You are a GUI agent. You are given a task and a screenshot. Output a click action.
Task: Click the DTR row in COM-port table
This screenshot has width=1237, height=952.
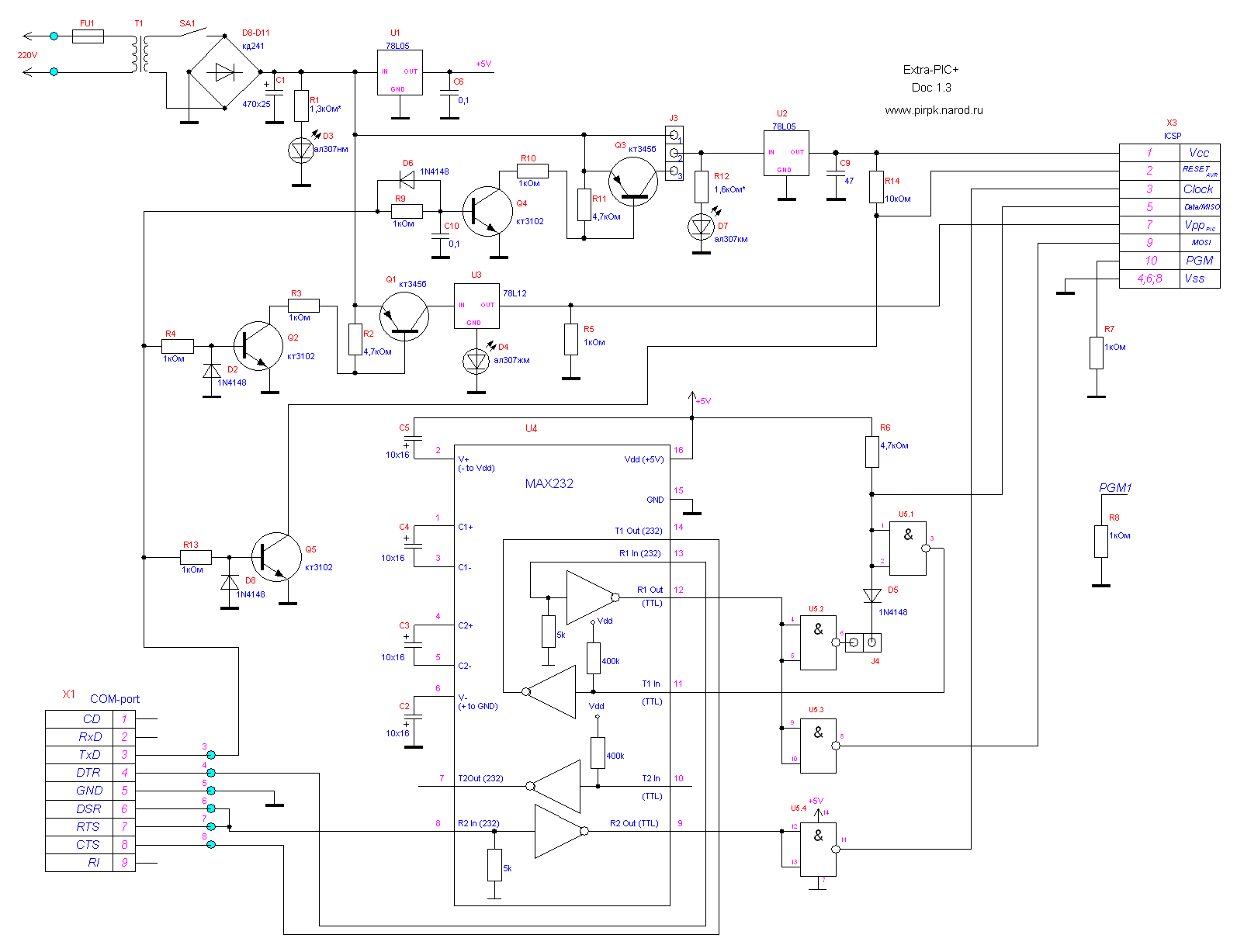coord(90,773)
